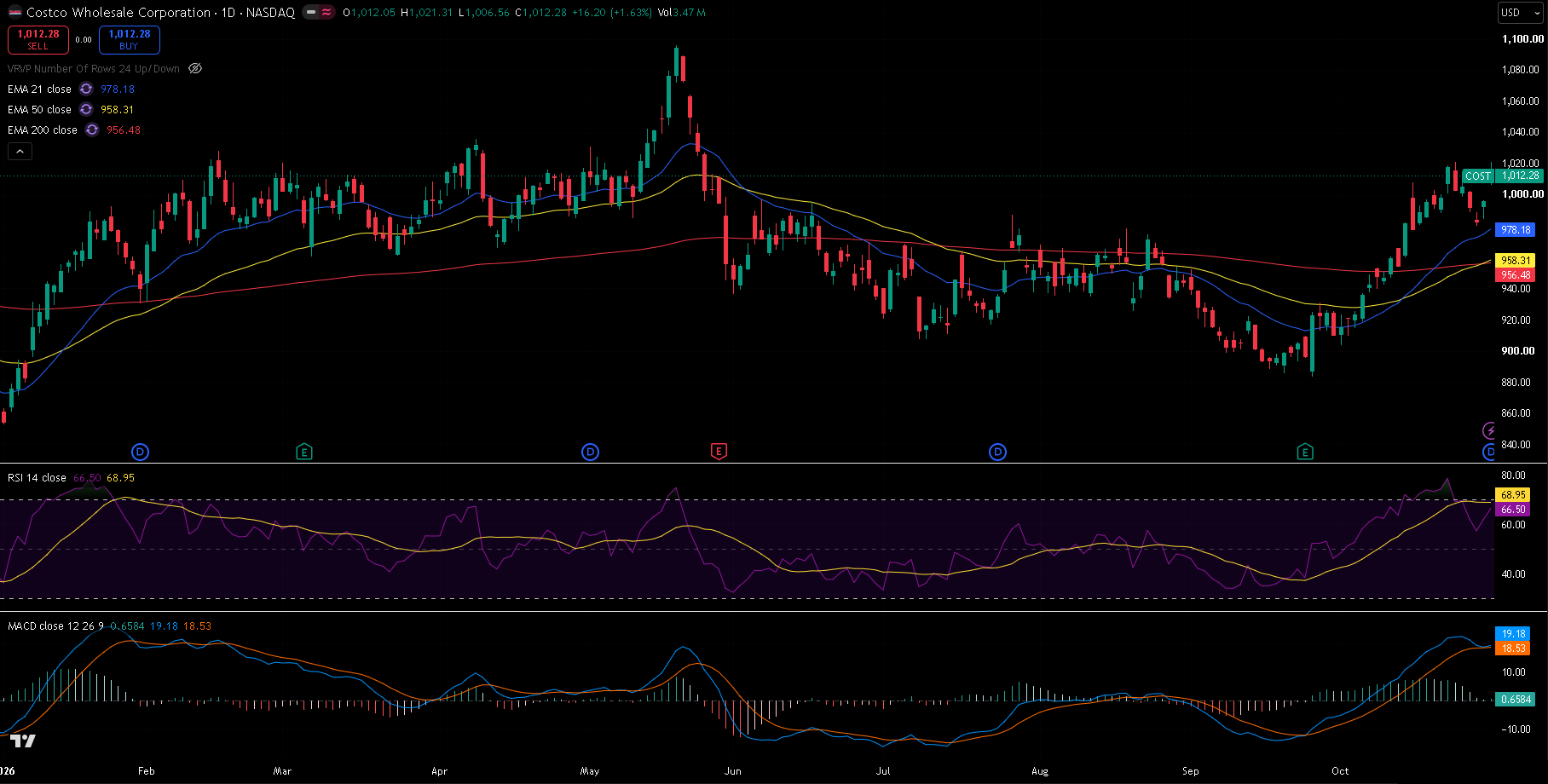Click the purple refresh icon beside EMA 21

tap(86, 89)
